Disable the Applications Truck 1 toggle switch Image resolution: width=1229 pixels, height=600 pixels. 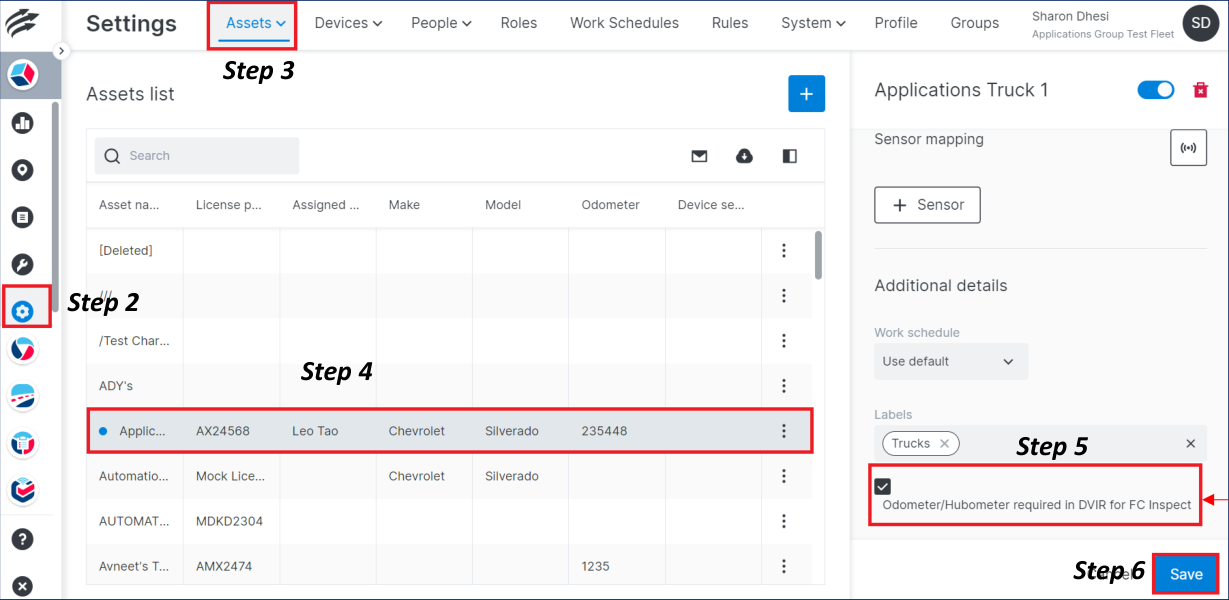click(1155, 89)
